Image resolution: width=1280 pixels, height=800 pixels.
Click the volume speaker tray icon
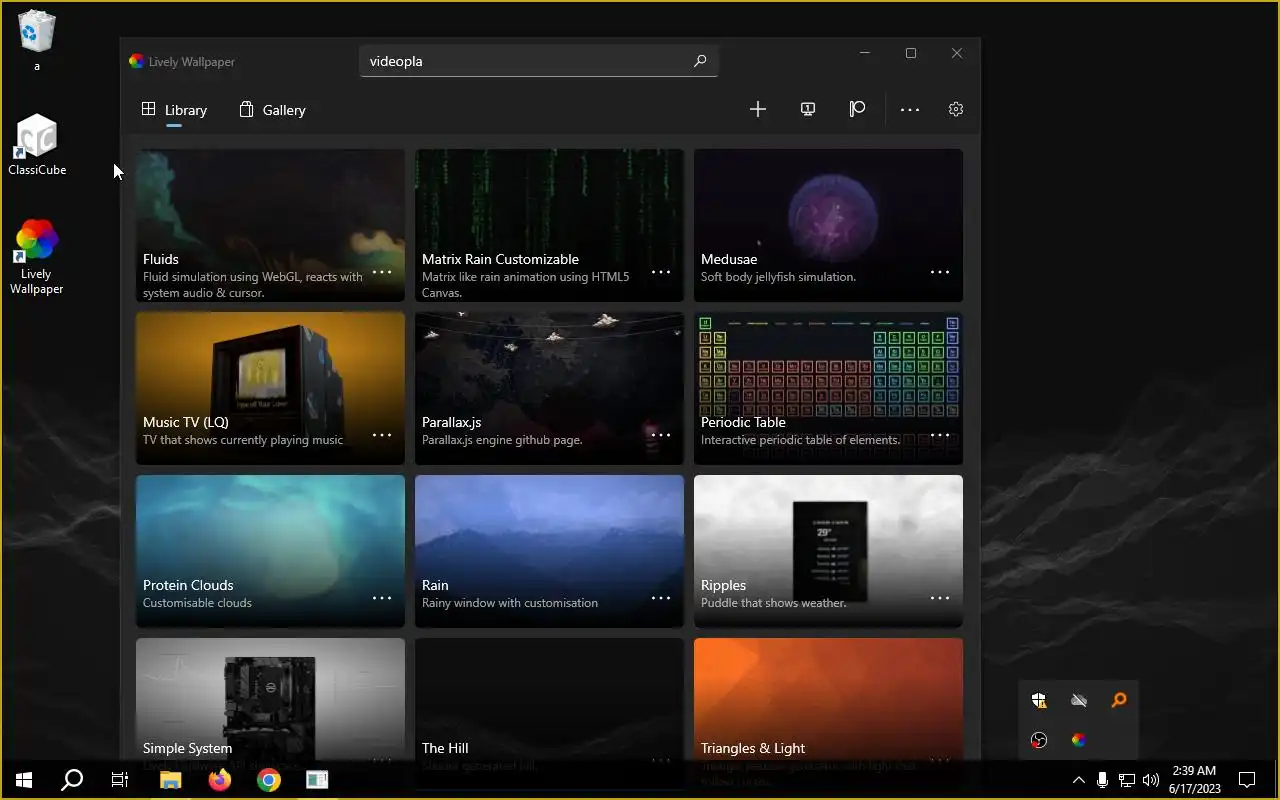click(x=1150, y=780)
